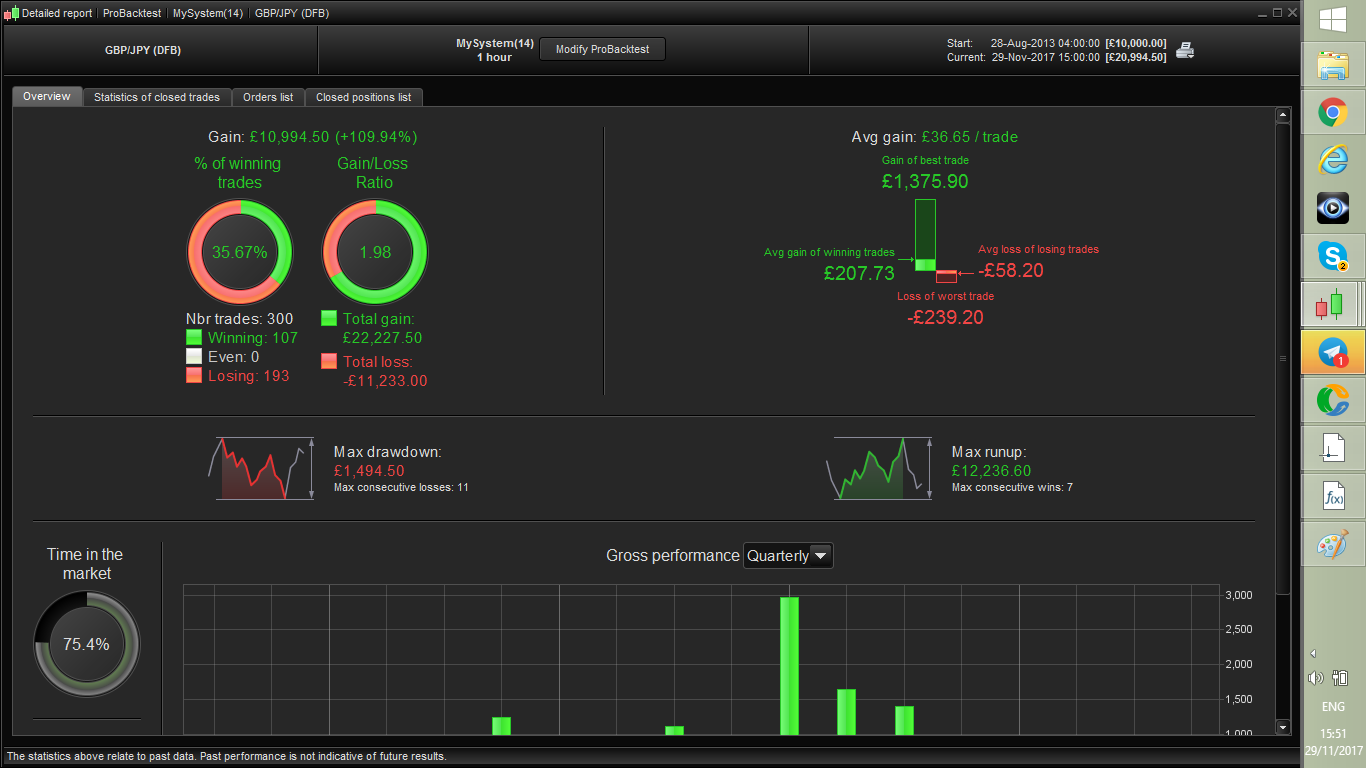Viewport: 1366px width, 768px height.
Task: Click the red Losing legend swatch
Action: [195, 376]
